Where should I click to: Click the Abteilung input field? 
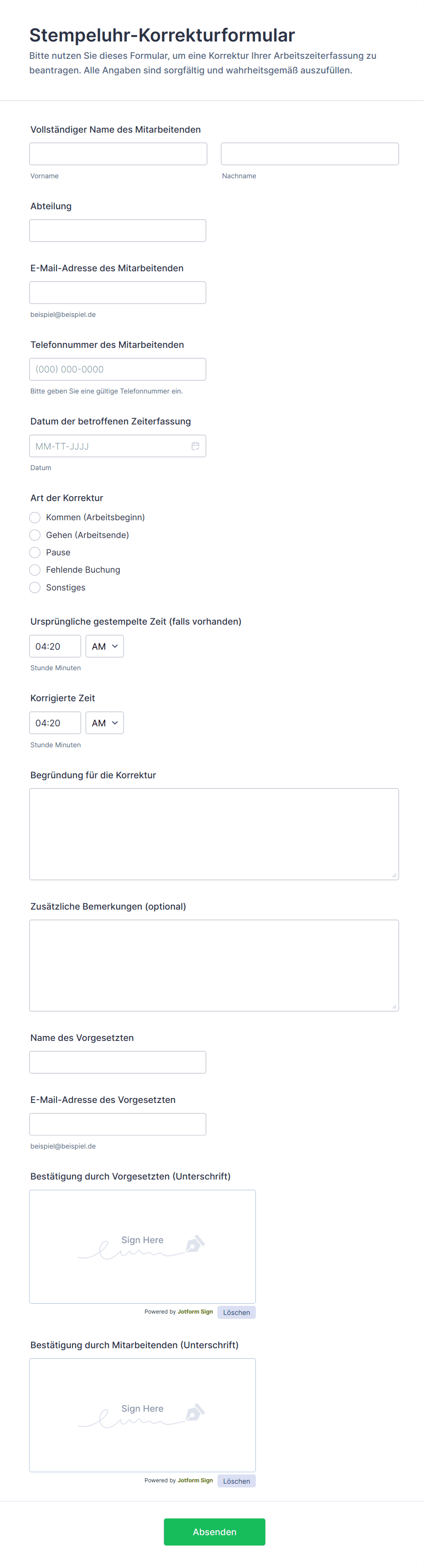118,230
